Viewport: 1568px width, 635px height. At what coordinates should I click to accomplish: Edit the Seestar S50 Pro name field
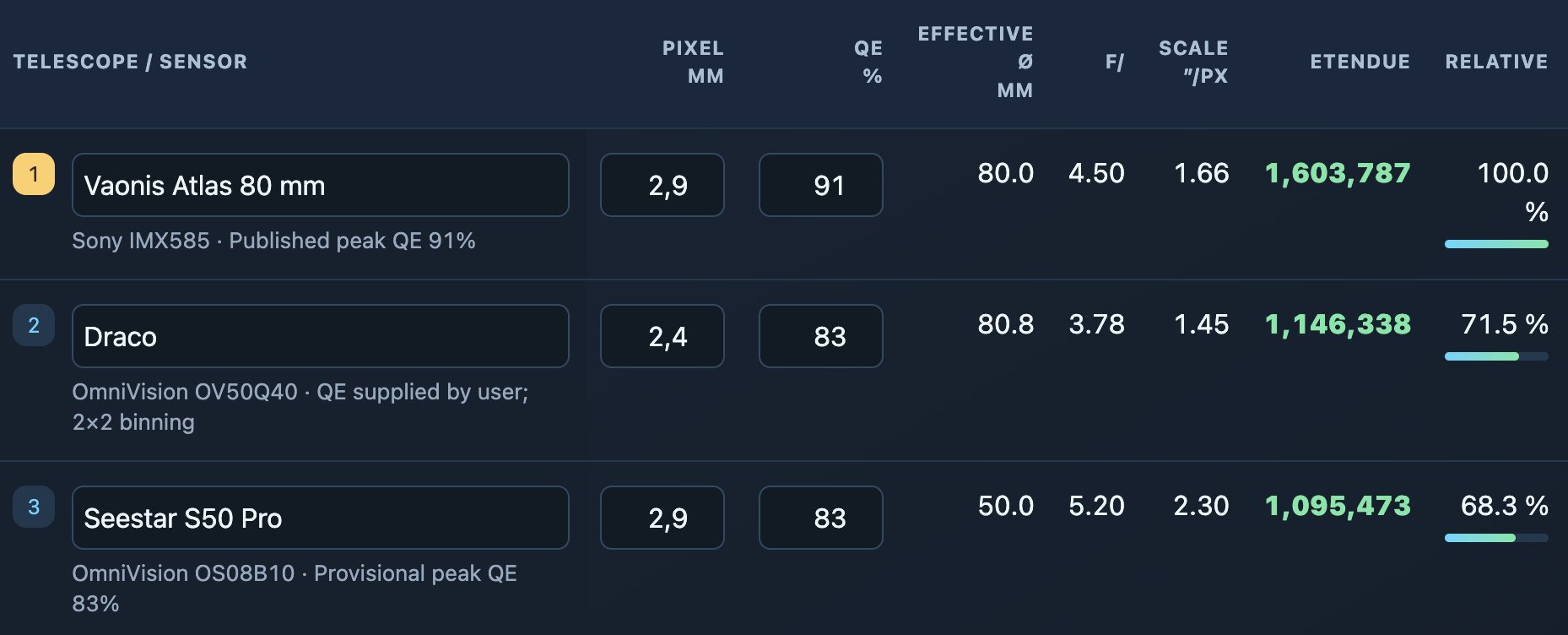click(x=321, y=518)
